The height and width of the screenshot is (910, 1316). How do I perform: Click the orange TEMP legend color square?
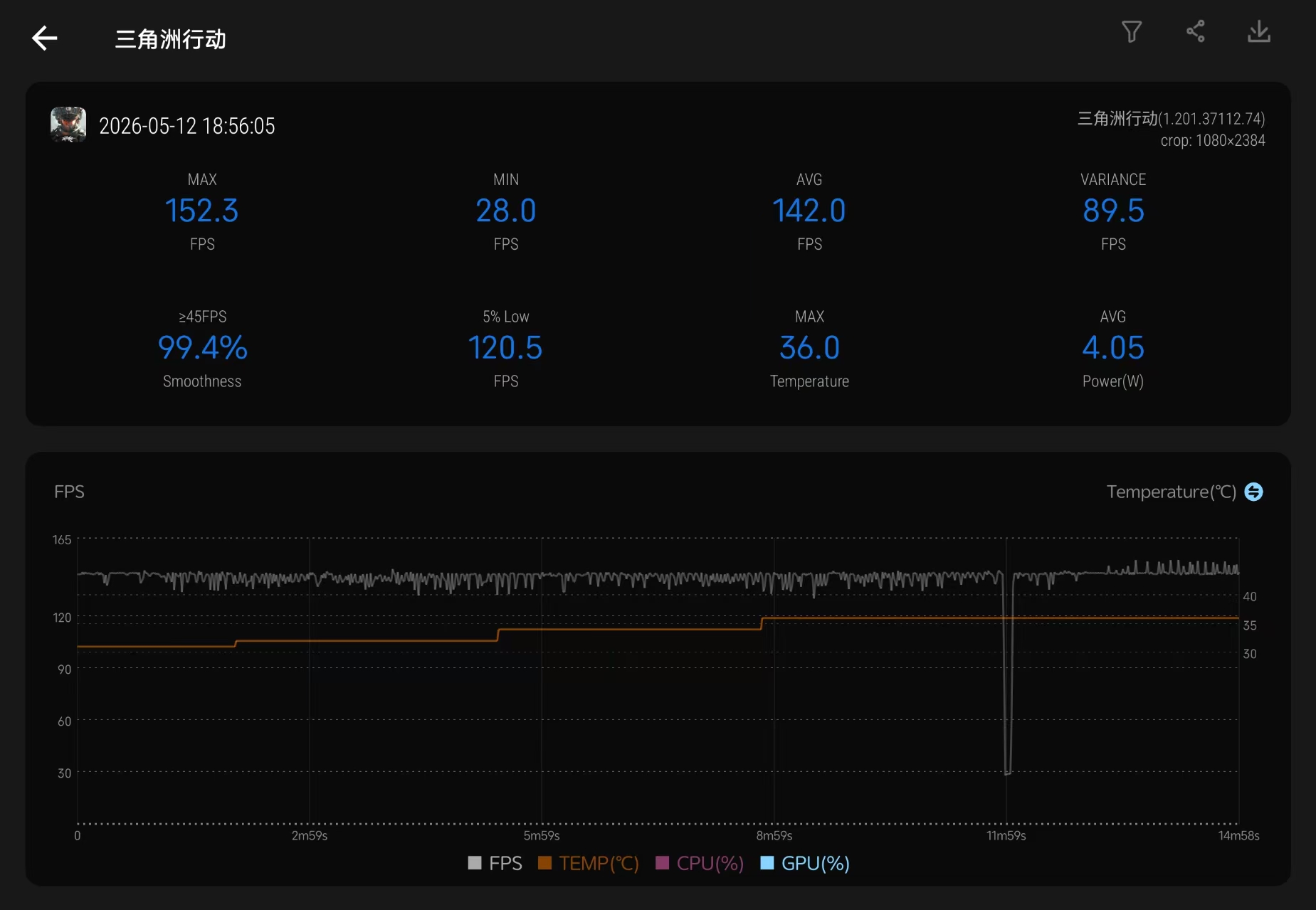[545, 863]
